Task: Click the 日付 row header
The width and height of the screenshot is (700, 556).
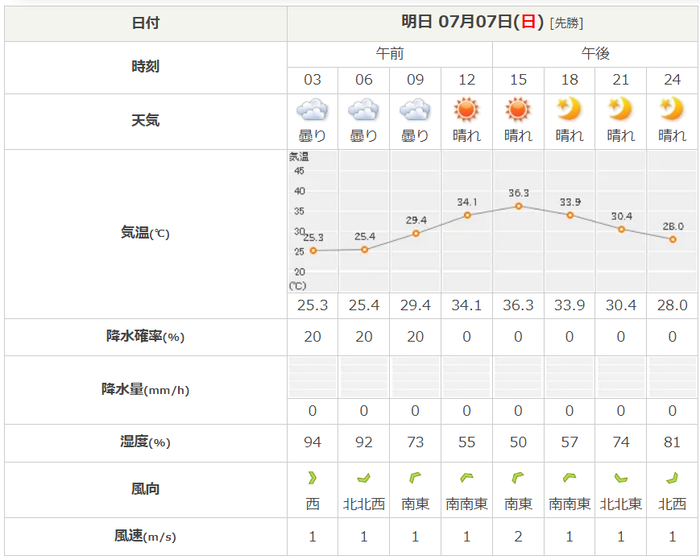Action: (146, 23)
